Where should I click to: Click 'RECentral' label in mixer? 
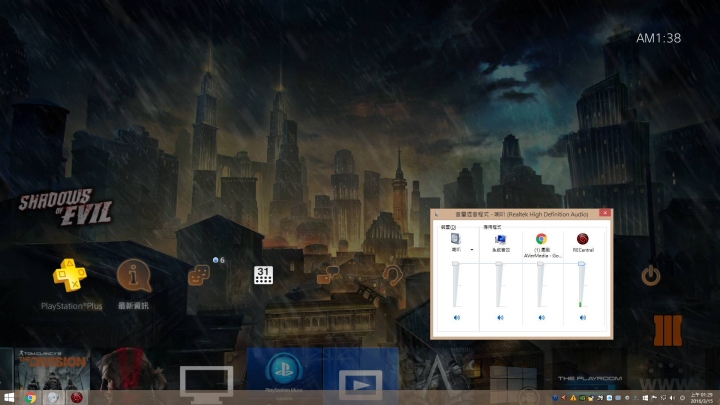tap(583, 250)
